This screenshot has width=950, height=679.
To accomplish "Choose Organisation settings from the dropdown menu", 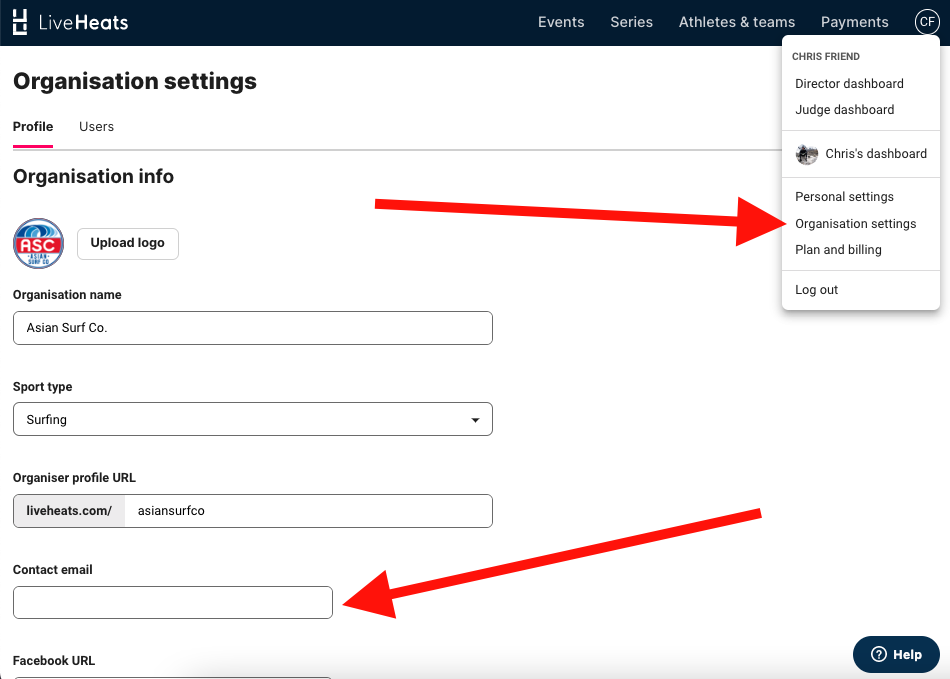I will 855,224.
